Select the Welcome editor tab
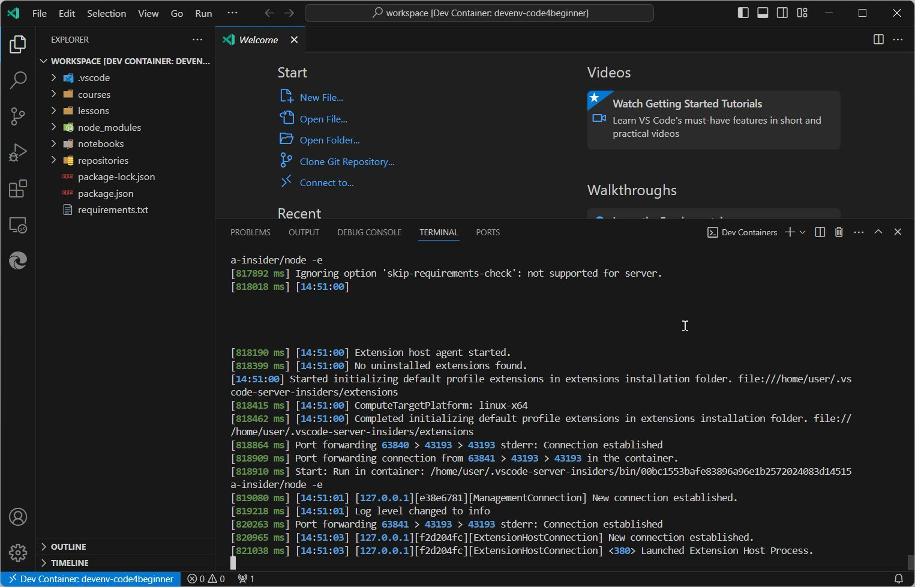 pos(260,40)
